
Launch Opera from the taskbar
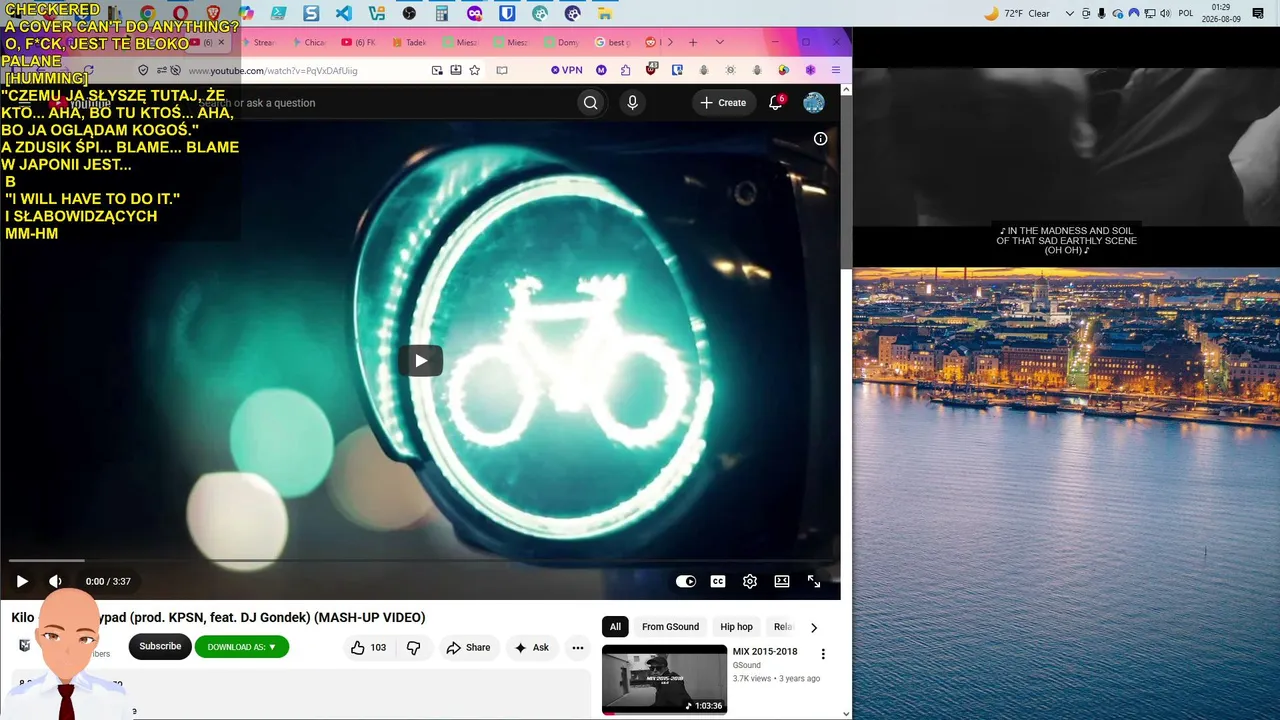coord(180,14)
